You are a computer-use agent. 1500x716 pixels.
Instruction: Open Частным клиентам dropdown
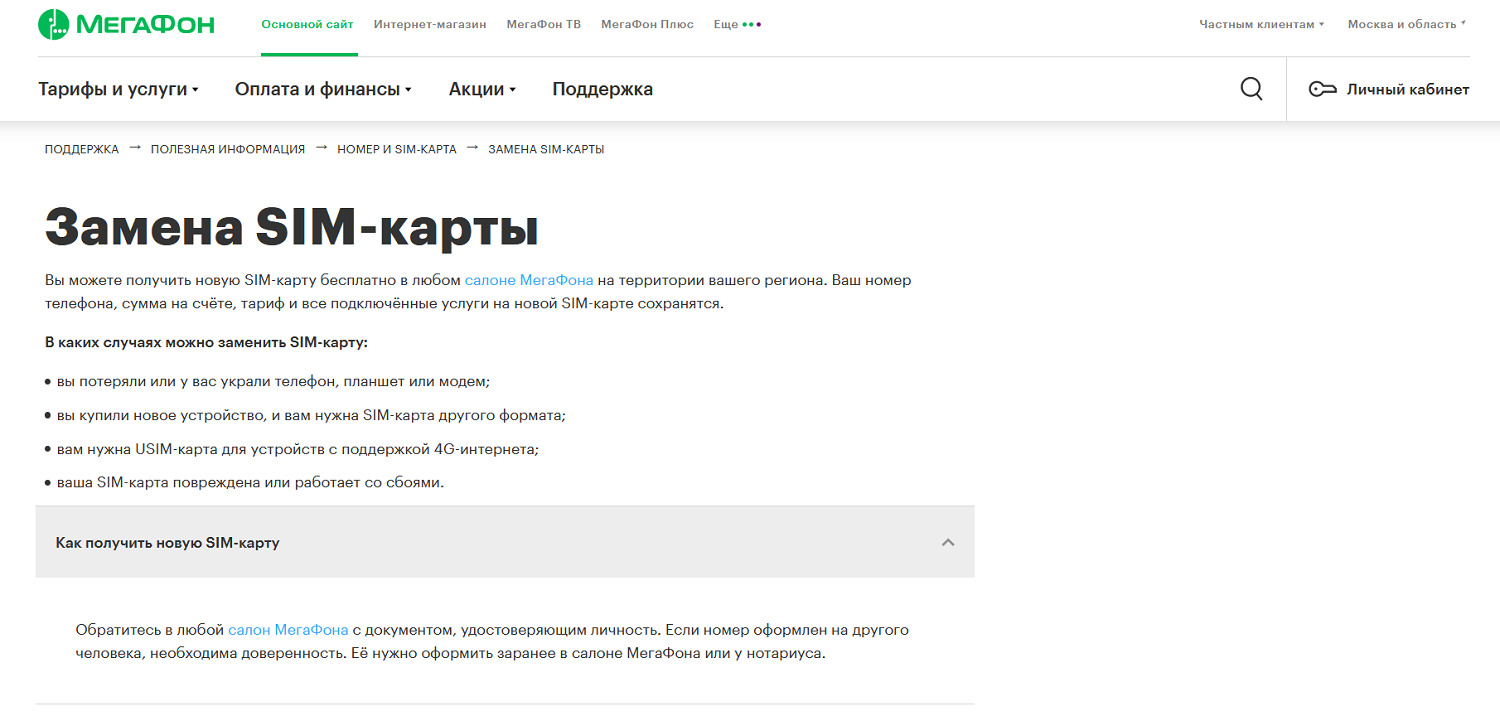click(1262, 24)
